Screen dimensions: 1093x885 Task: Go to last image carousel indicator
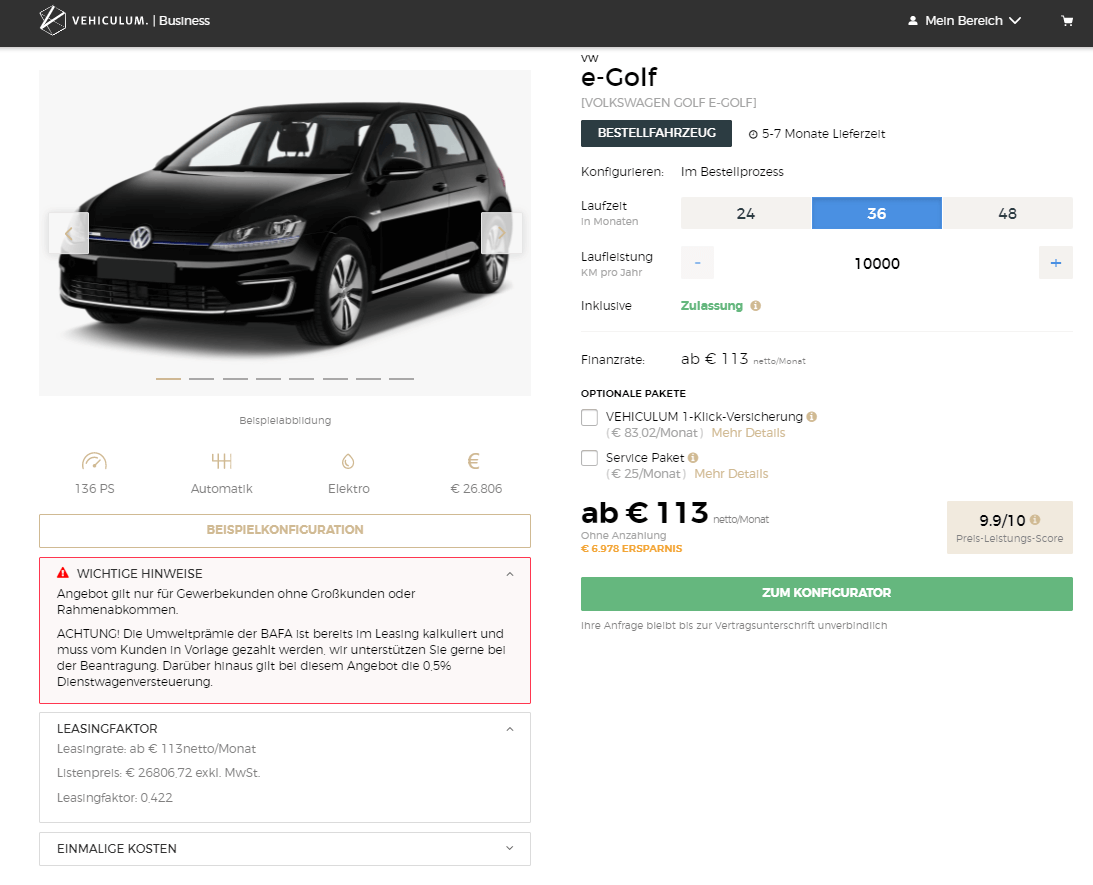[402, 379]
